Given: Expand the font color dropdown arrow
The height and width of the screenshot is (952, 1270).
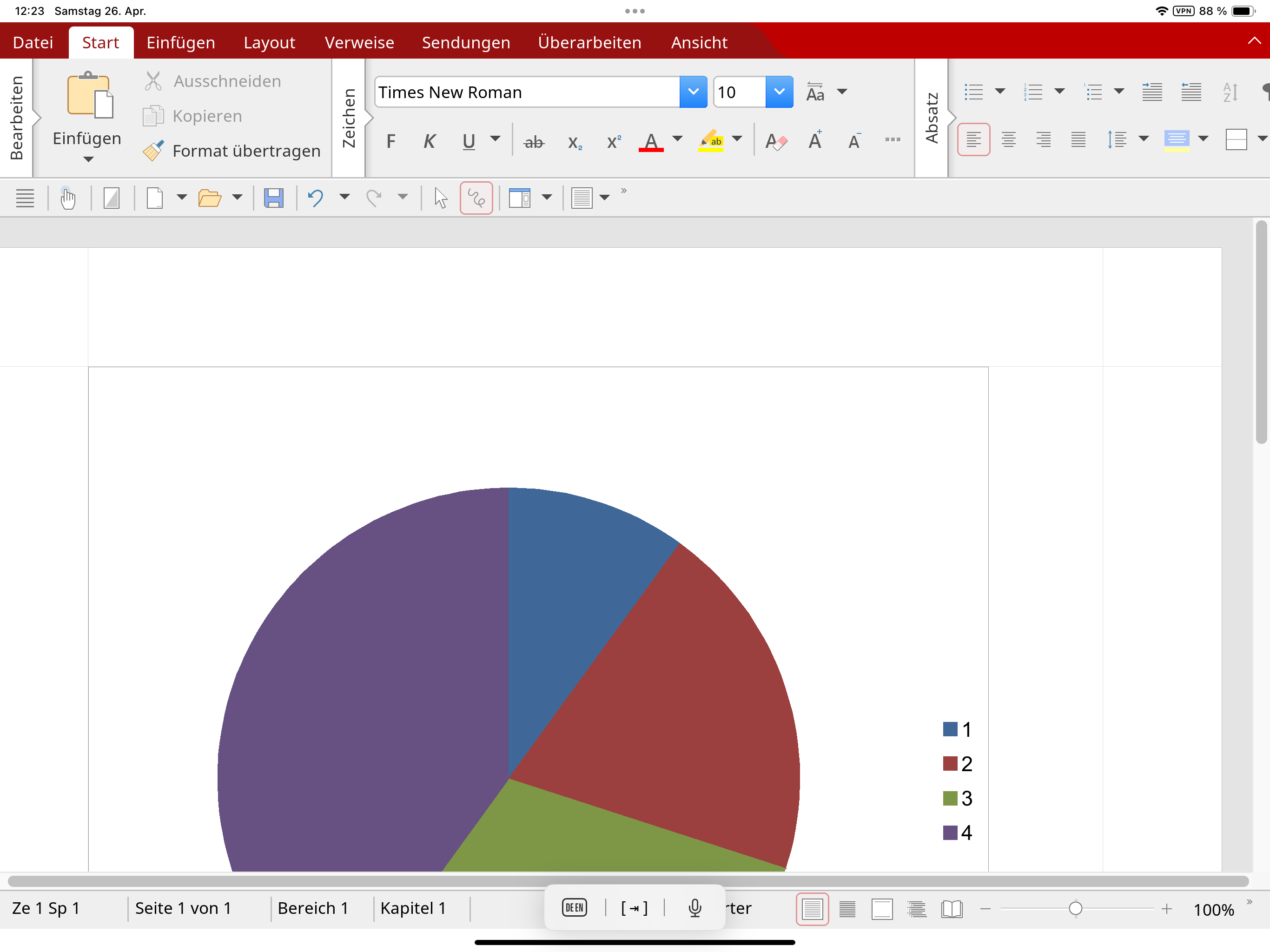Looking at the screenshot, I should [677, 139].
